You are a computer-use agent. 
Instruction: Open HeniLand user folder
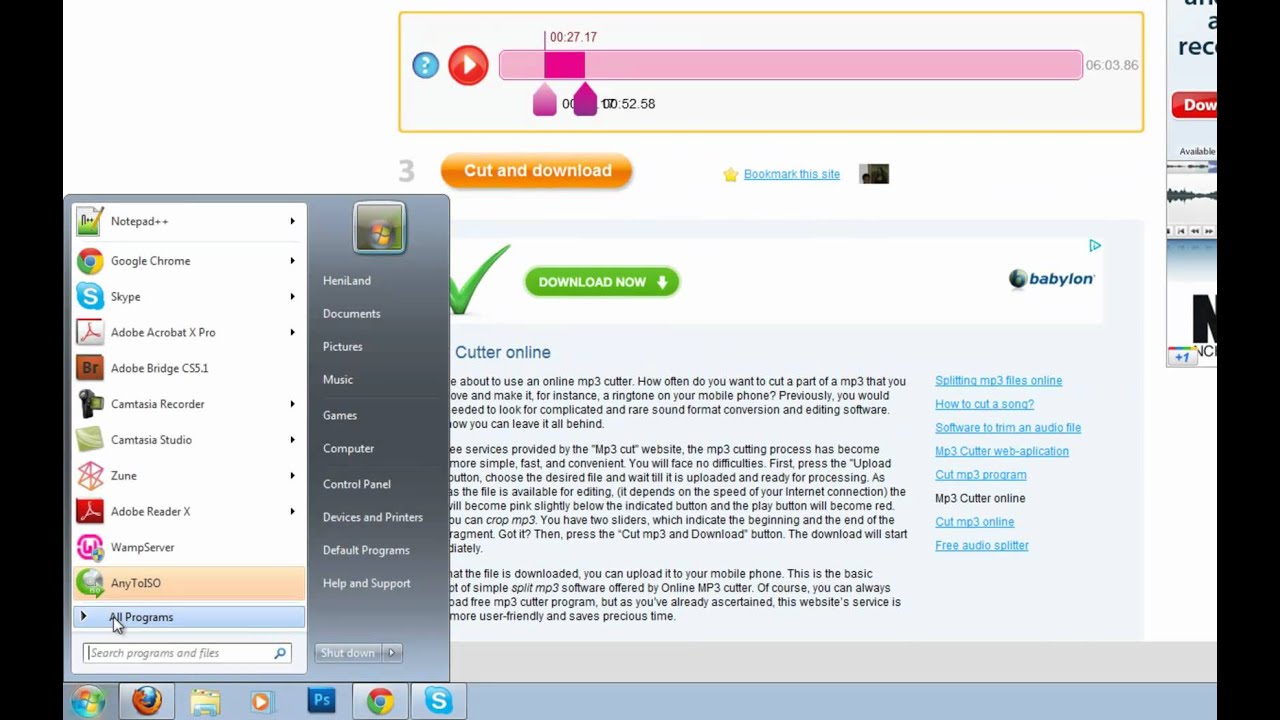(x=347, y=281)
